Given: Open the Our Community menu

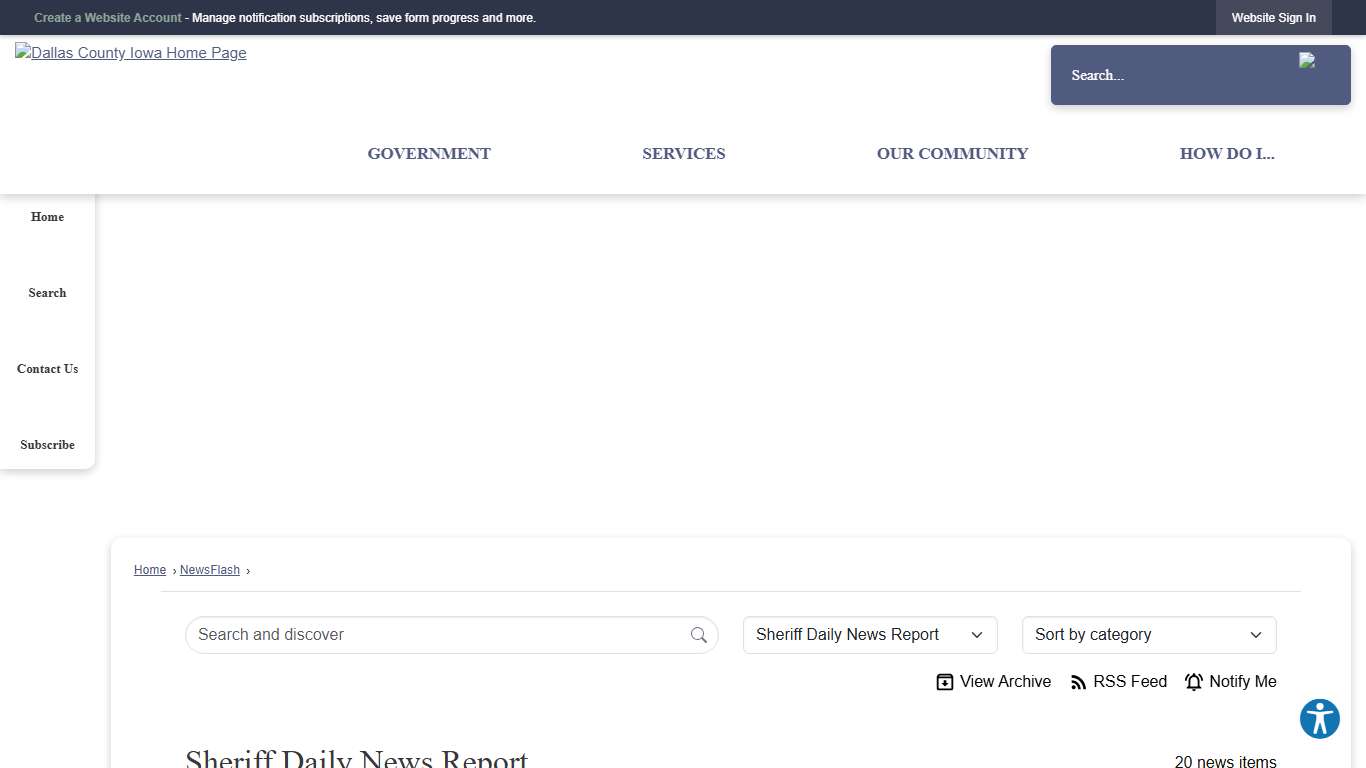Looking at the screenshot, I should (x=952, y=154).
